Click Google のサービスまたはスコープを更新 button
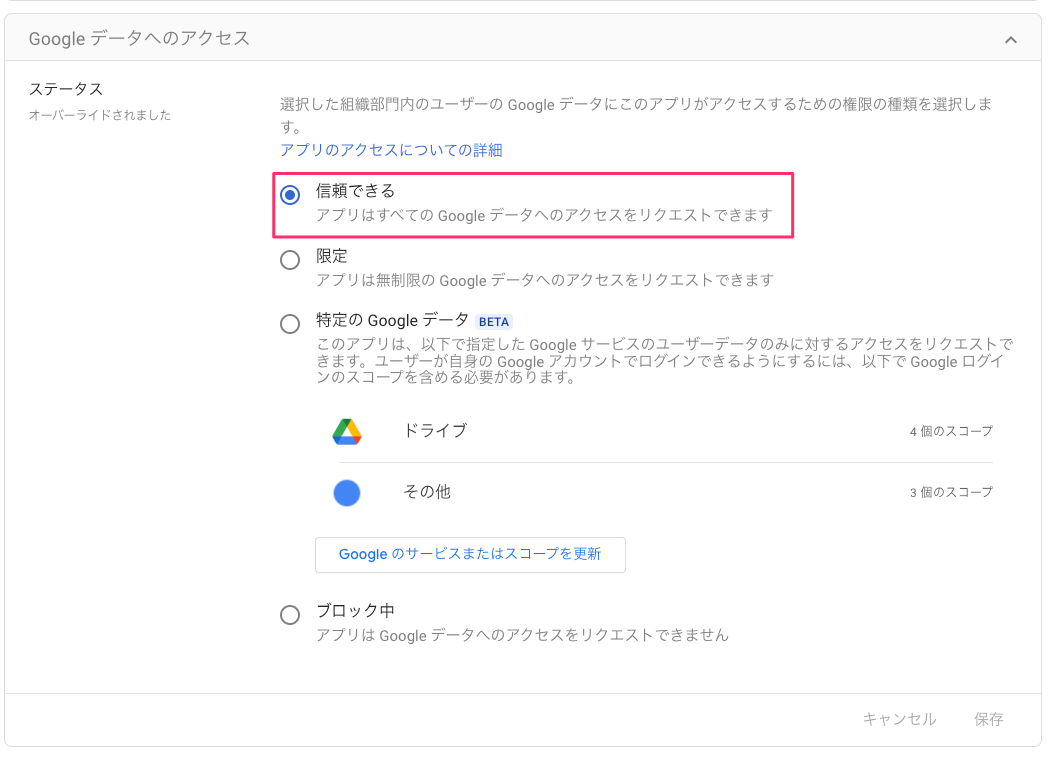Image resolution: width=1048 pixels, height=762 pixels. coord(470,554)
